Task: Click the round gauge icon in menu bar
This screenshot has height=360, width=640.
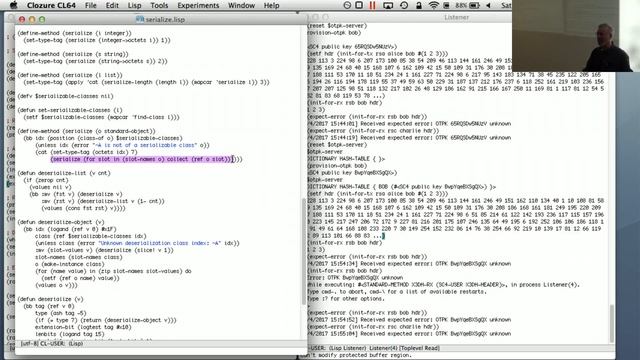Action: [347, 5]
